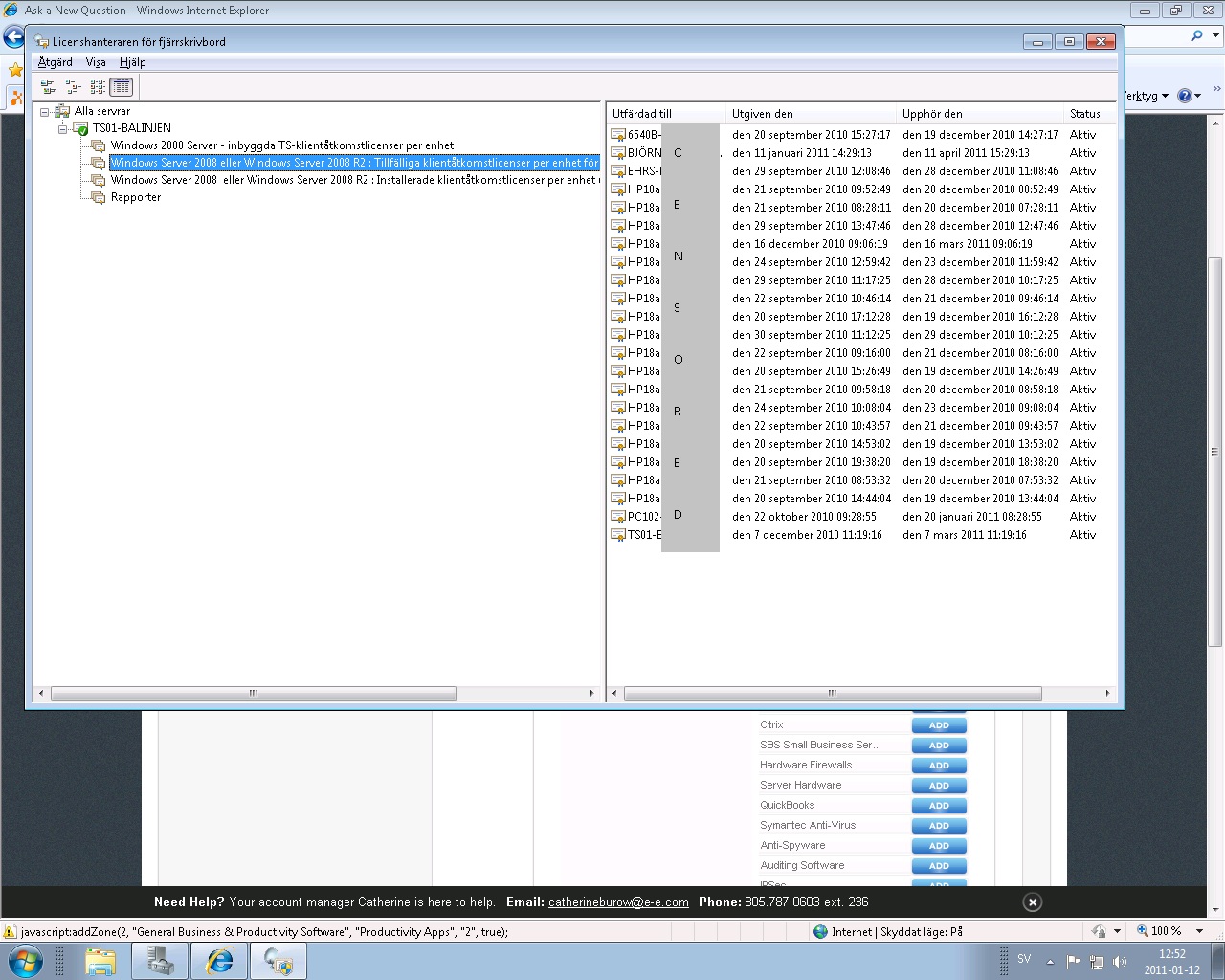1225x980 pixels.
Task: Click the ADD button next to Citrix
Action: point(938,724)
